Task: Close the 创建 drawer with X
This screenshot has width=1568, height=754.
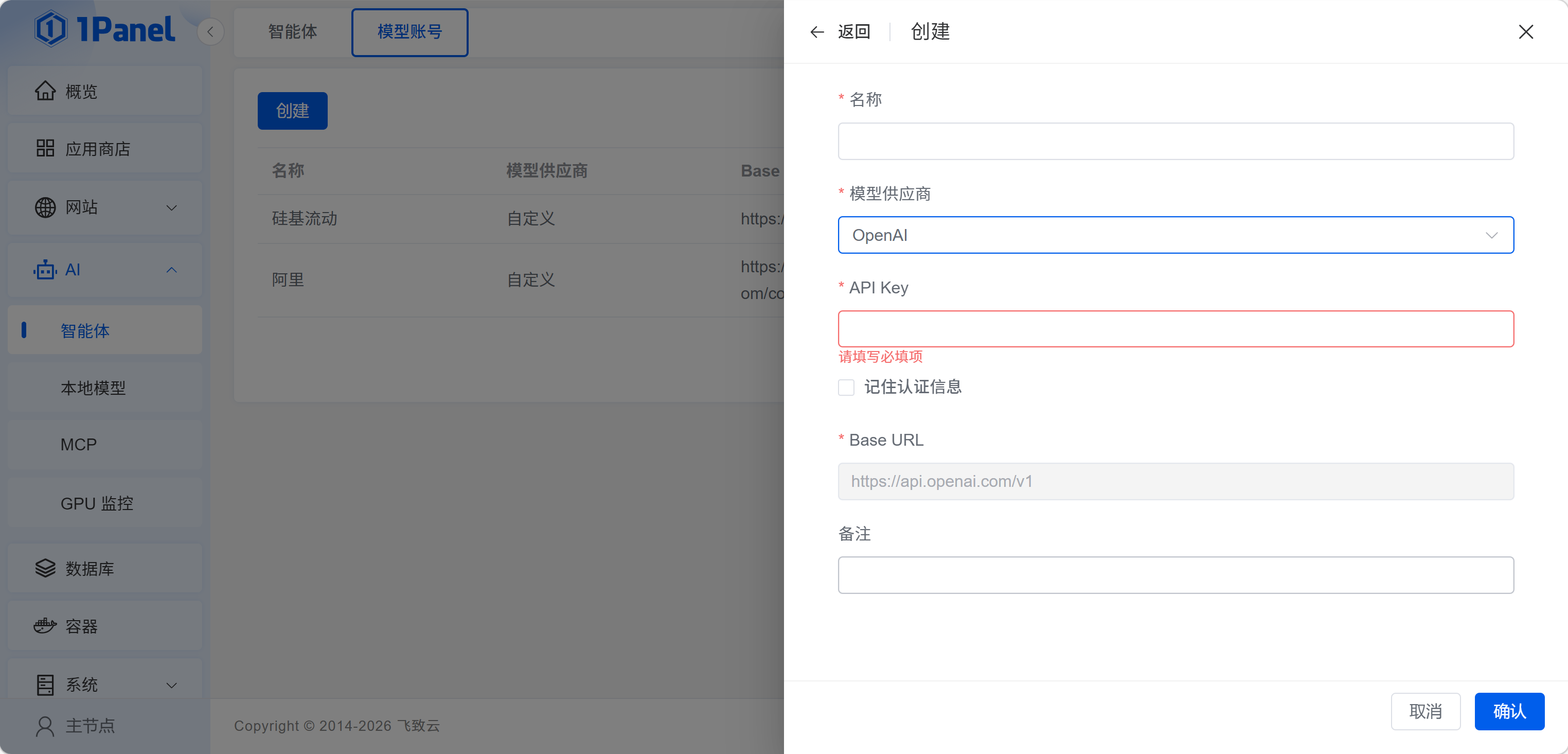Action: [1525, 32]
